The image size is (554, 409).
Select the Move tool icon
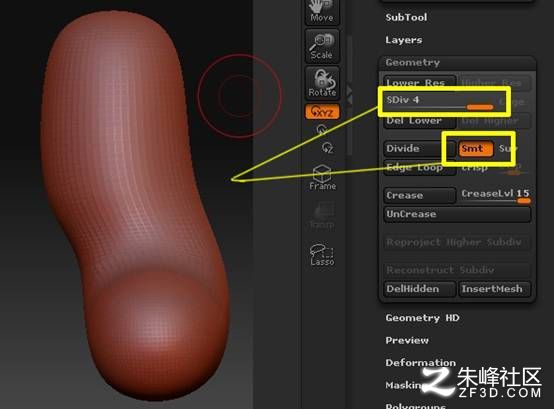pyautogui.click(x=322, y=11)
